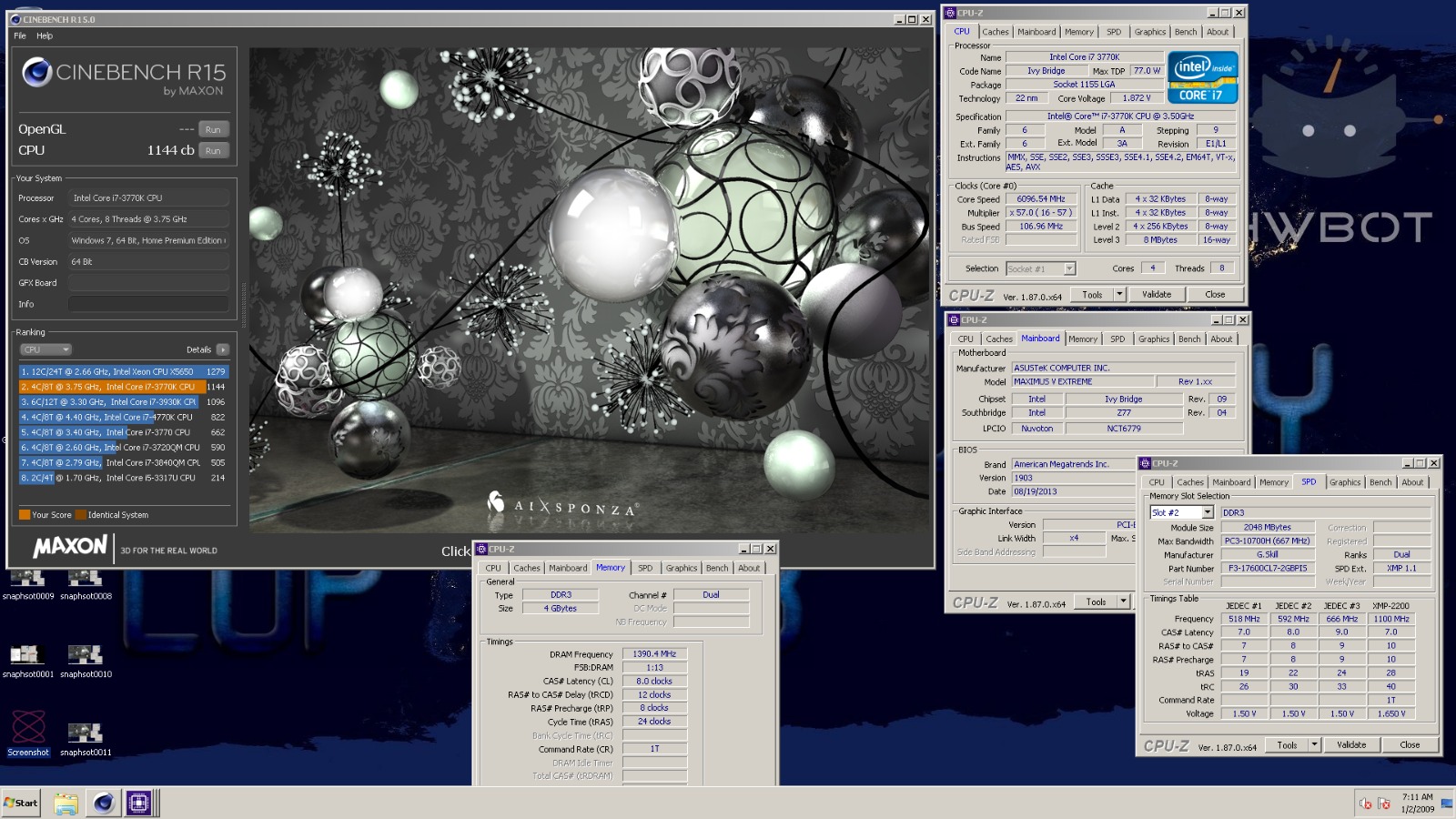Click the CPU-Z Mainboard window title icon
Viewport: 1456px width, 819px height.
(x=954, y=319)
